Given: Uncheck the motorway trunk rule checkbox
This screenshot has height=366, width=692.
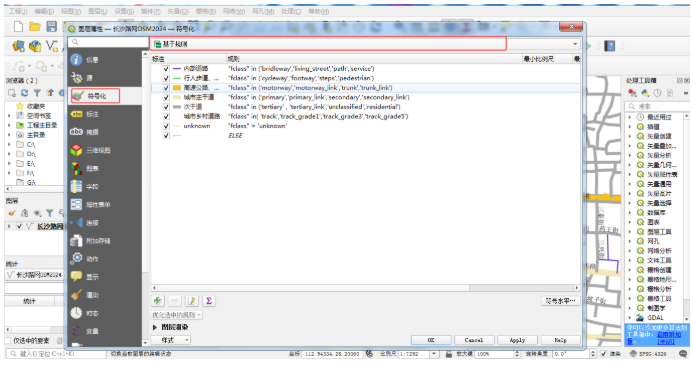Looking at the screenshot, I should (x=166, y=88).
